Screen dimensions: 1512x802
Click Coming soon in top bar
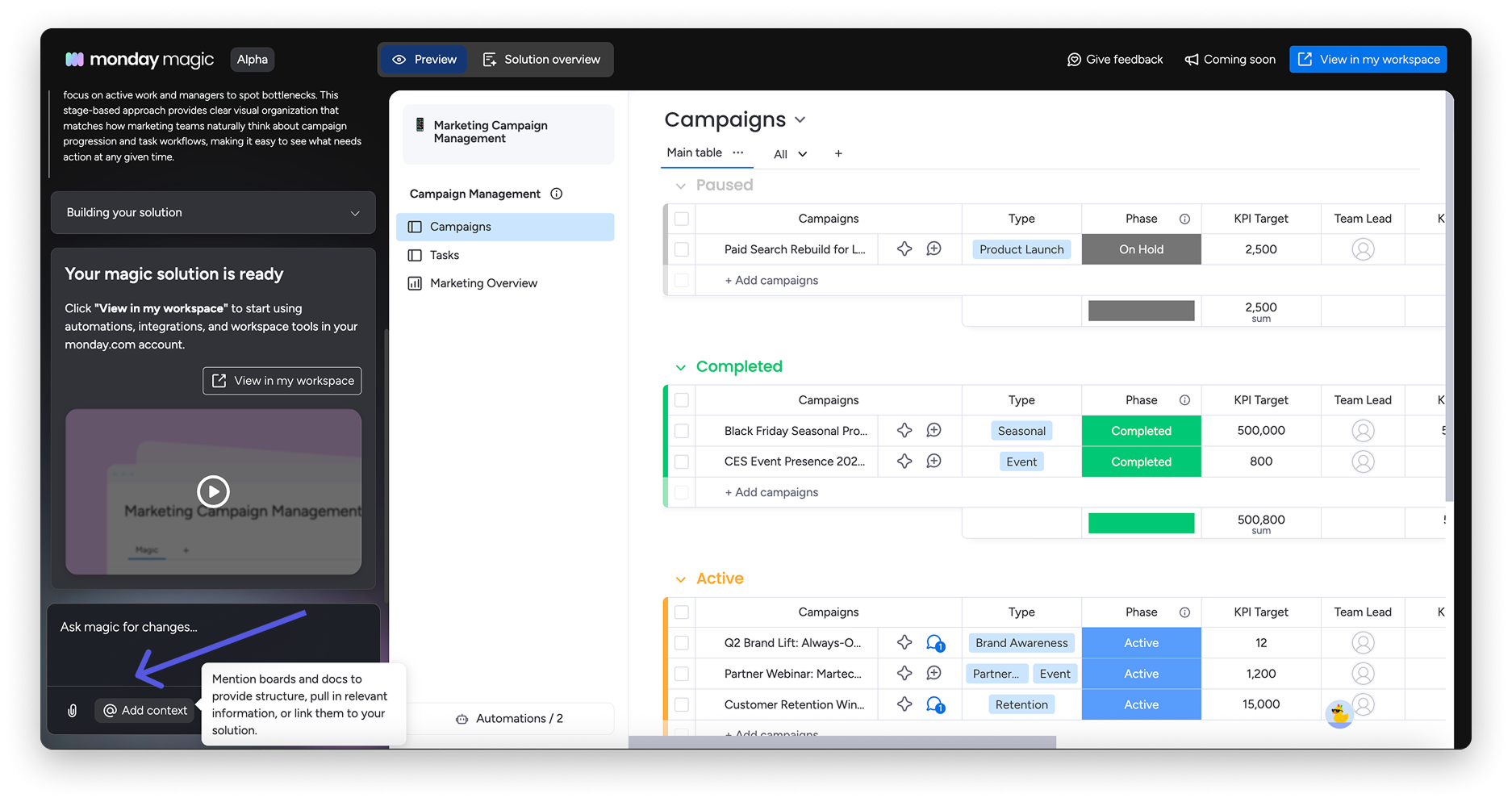1230,60
